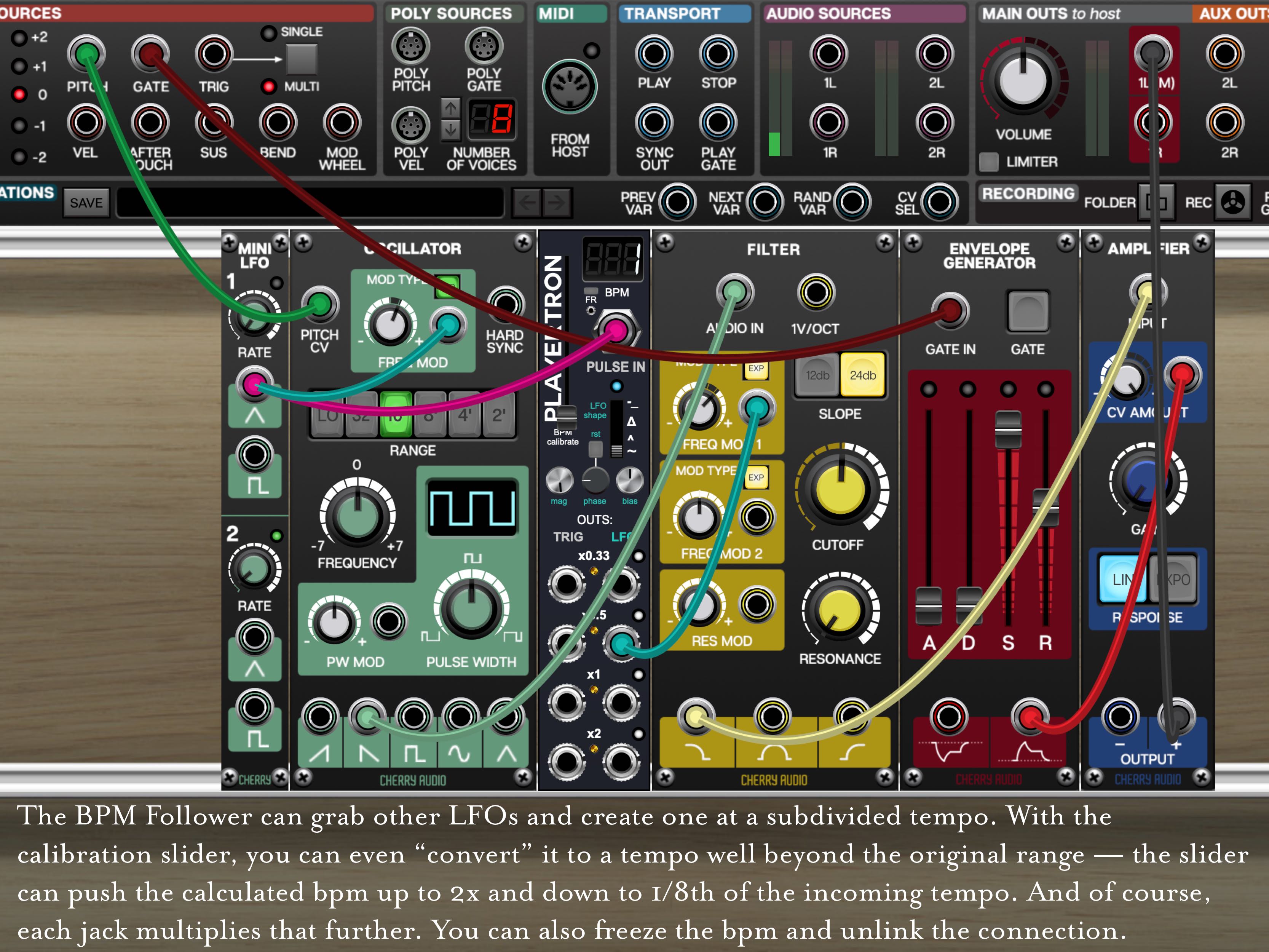Decrease number of voices with down arrow
This screenshot has width=1269, height=952.
pos(450,130)
